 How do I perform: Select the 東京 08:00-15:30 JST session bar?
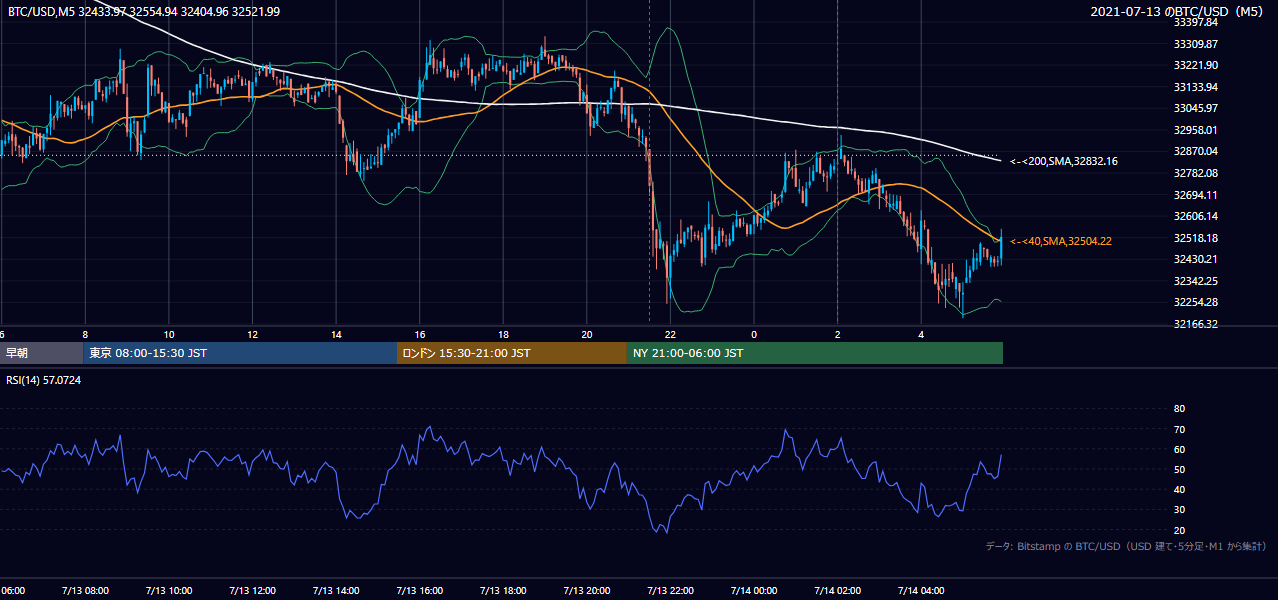point(240,353)
